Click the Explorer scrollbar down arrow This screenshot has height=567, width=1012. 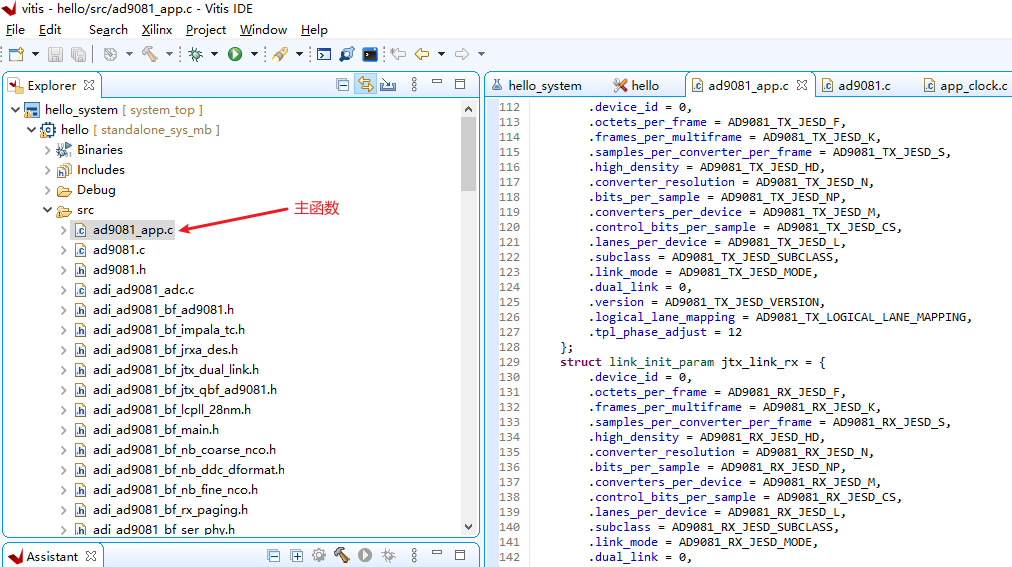(x=469, y=526)
